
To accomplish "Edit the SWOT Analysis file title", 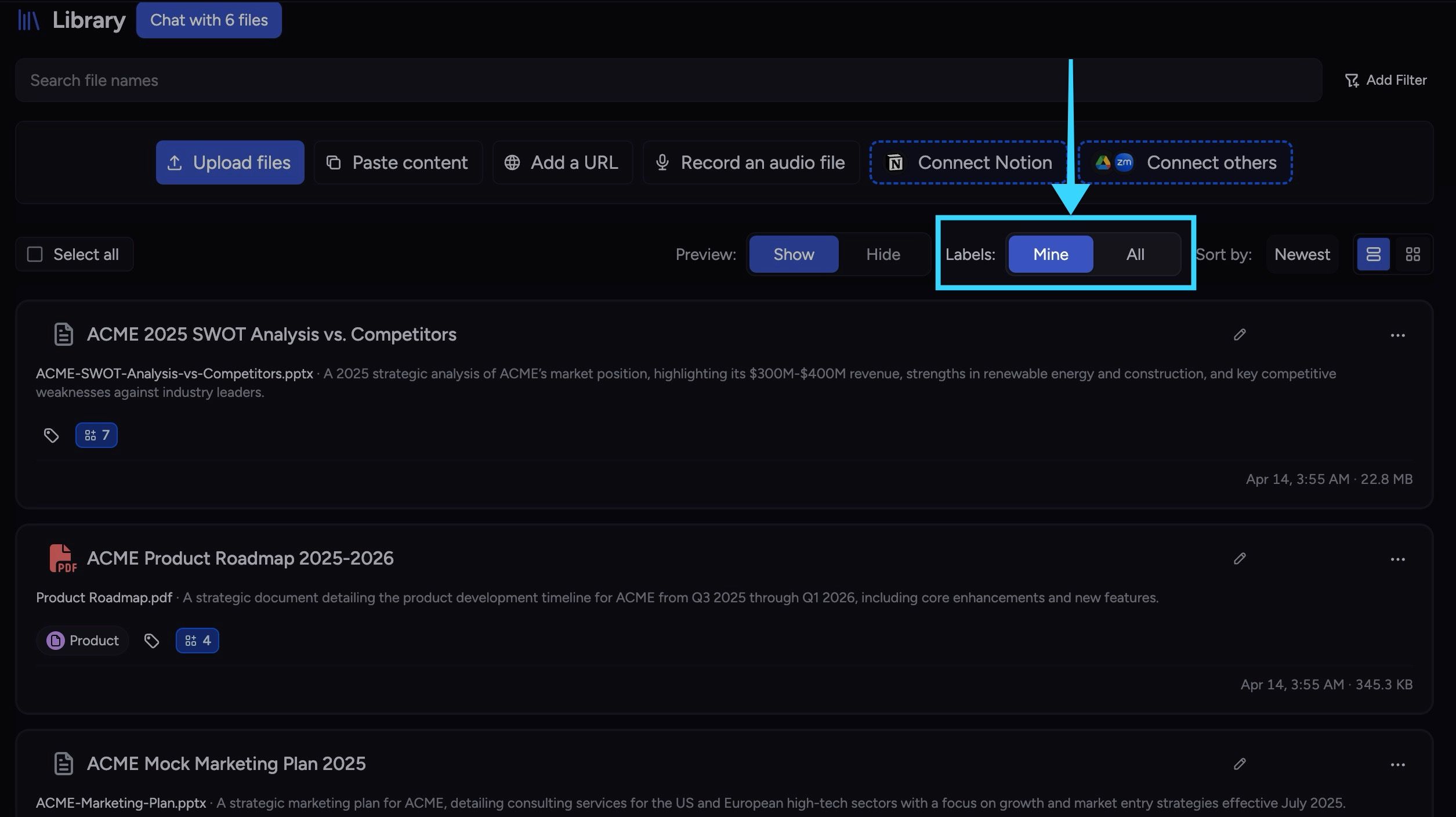I will point(1240,335).
